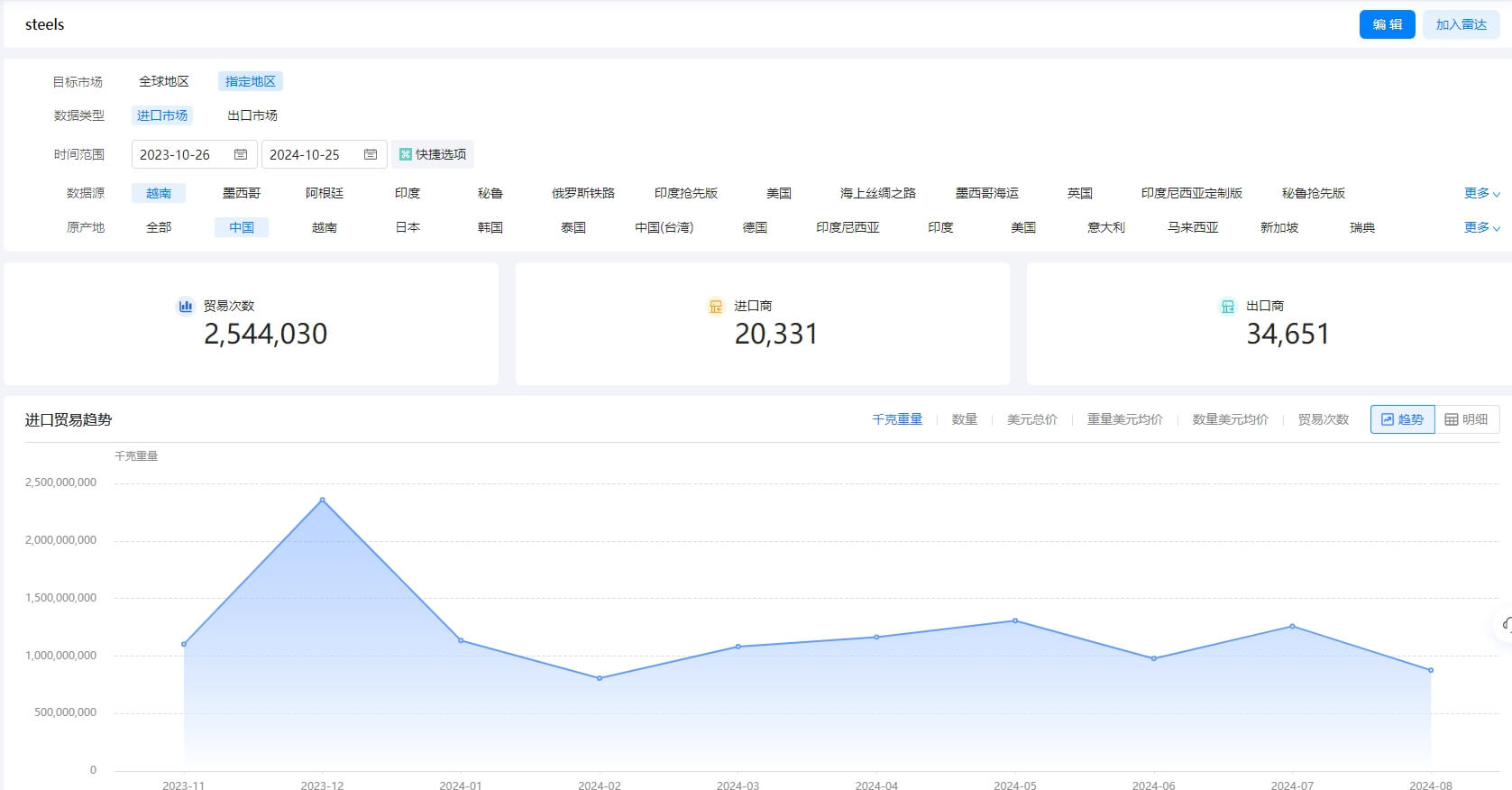Click the trend chart icon in 趋势 button
The width and height of the screenshot is (1512, 790).
1388,419
